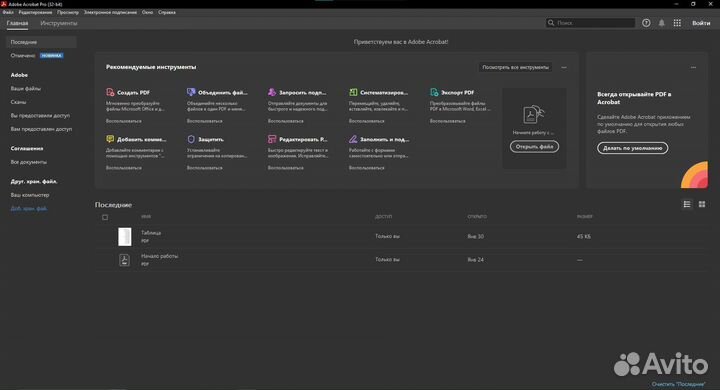This screenshot has width=720, height=390.
Task: Open the default app card ellipsis menu
Action: pos(693,68)
